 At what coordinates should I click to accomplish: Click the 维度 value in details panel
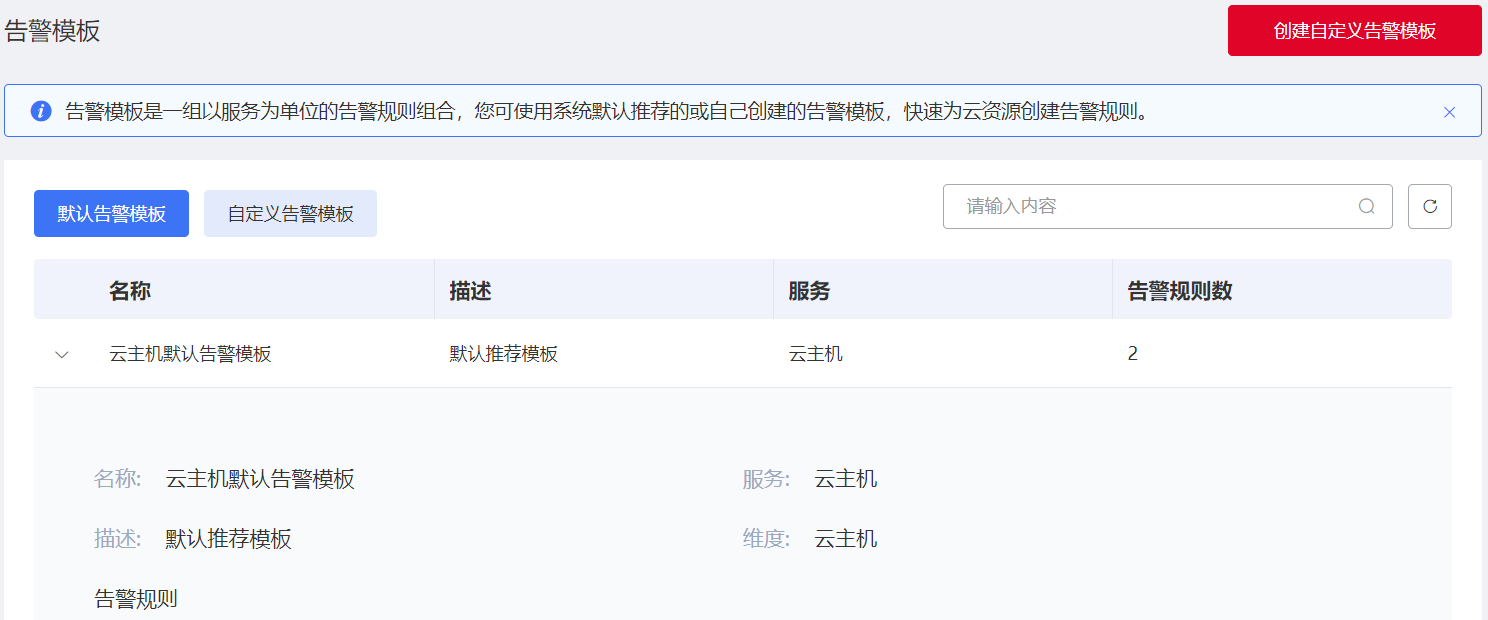pos(846,539)
